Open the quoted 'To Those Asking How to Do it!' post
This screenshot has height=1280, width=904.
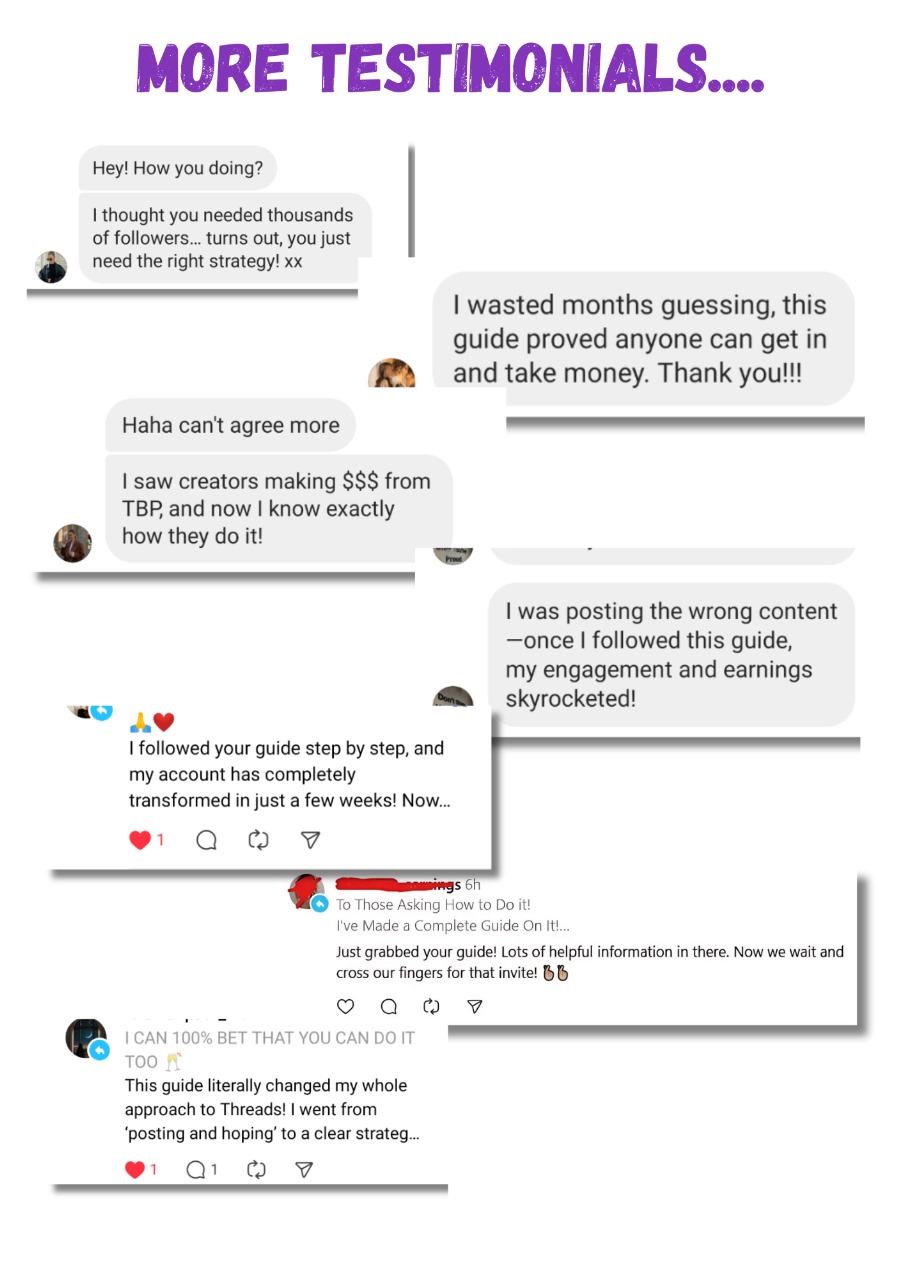[433, 904]
